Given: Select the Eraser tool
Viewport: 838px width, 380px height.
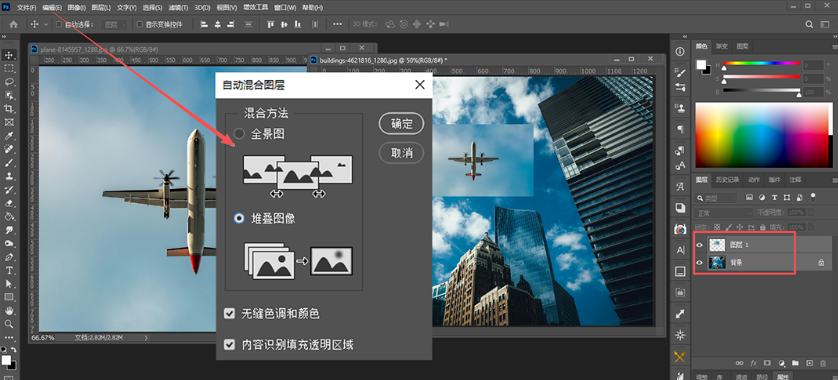Looking at the screenshot, I should pos(9,203).
